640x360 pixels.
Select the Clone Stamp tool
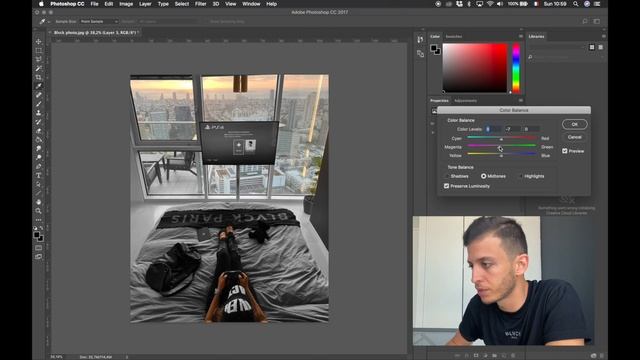pos(39,113)
